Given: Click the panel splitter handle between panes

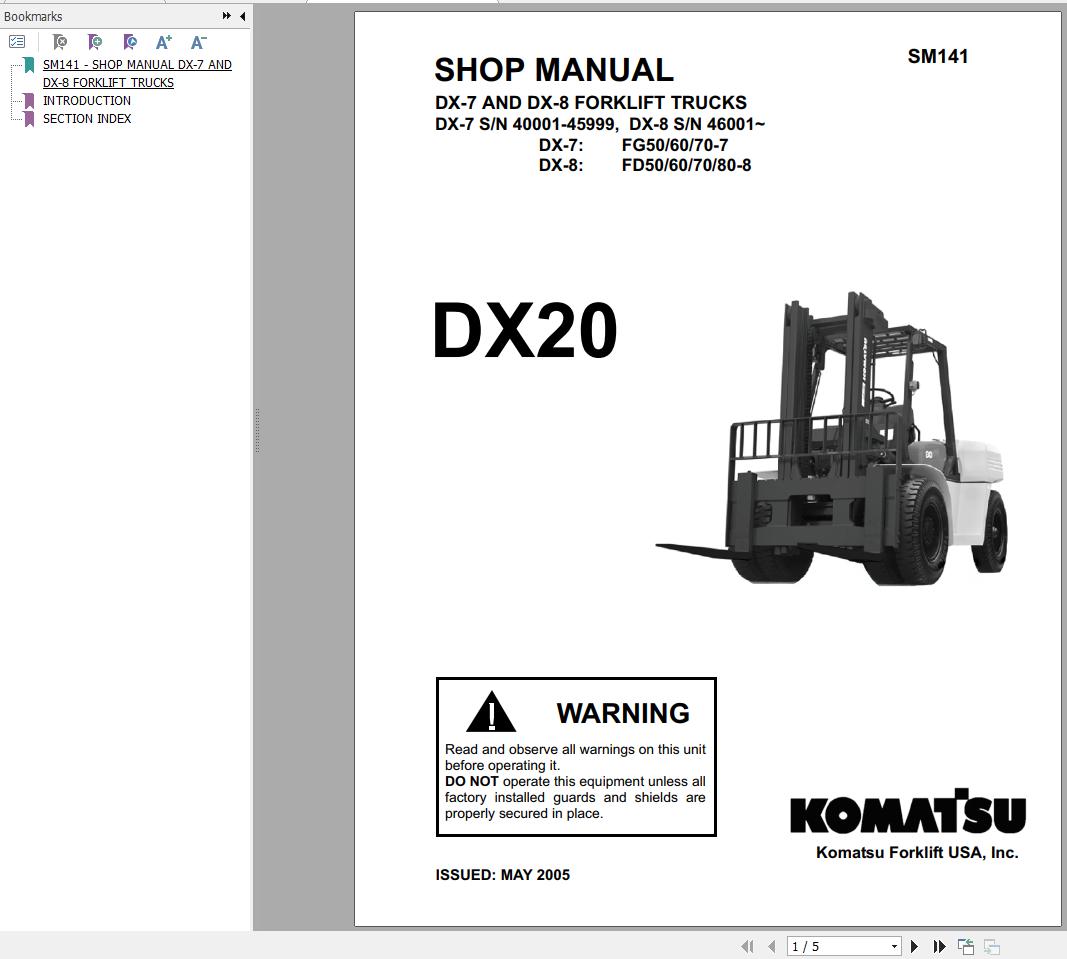Looking at the screenshot, I should coord(257,430).
